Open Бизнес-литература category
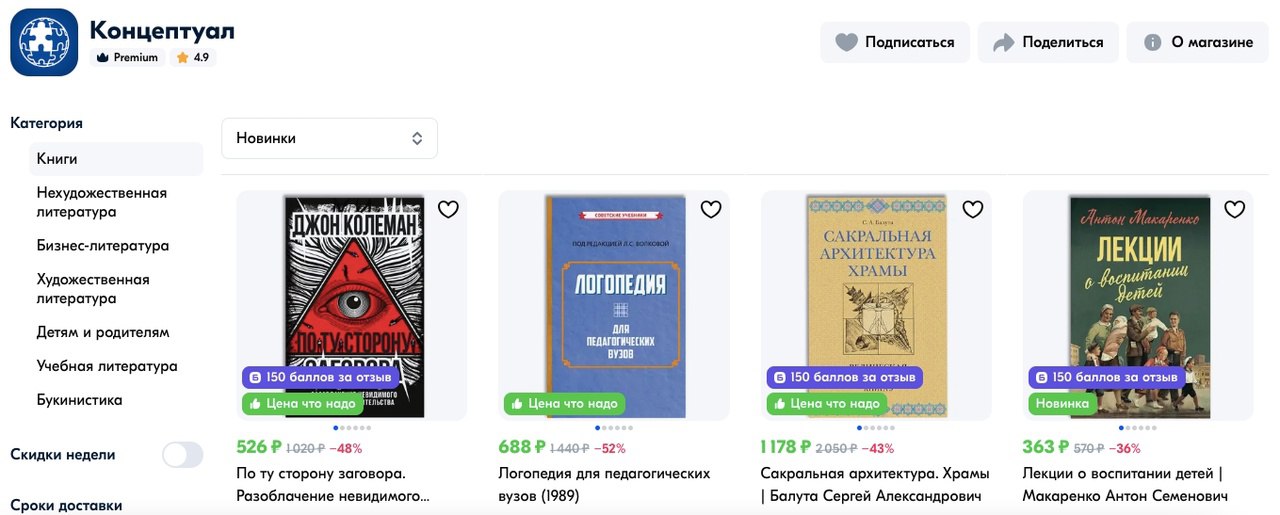Image resolution: width=1280 pixels, height=515 pixels. tap(103, 246)
